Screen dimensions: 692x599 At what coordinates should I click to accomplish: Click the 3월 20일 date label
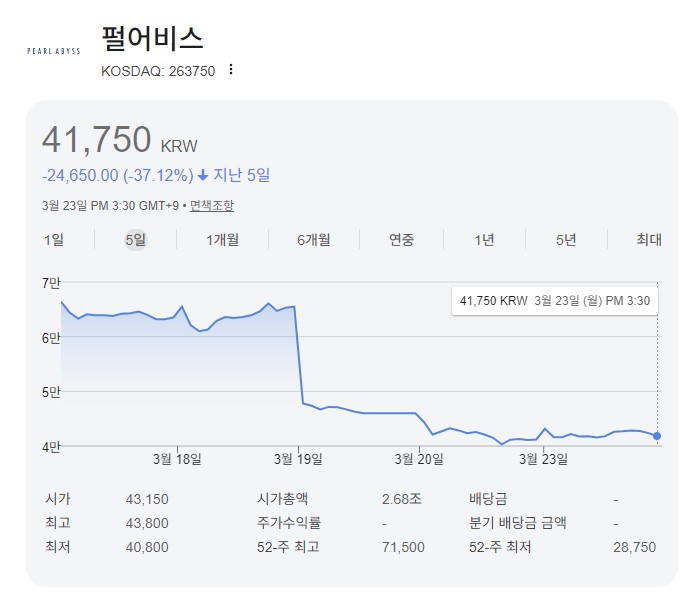[x=419, y=459]
